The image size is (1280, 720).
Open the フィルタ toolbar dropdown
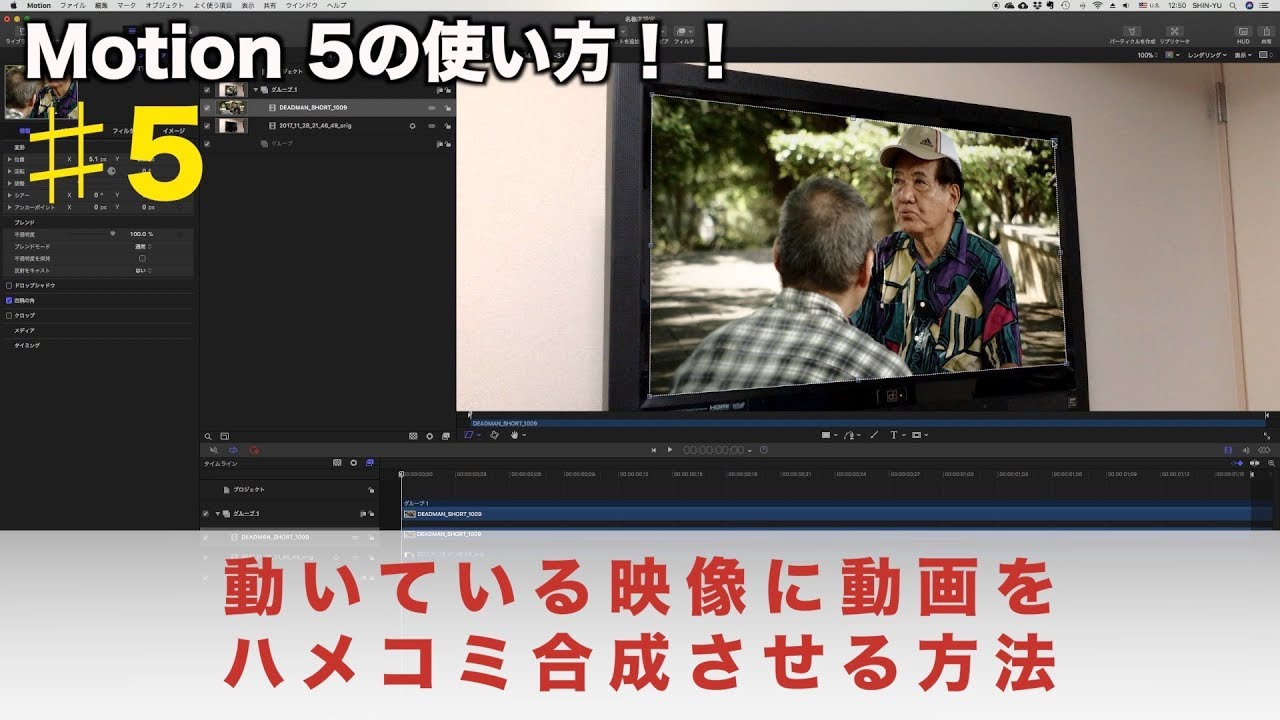pos(684,35)
